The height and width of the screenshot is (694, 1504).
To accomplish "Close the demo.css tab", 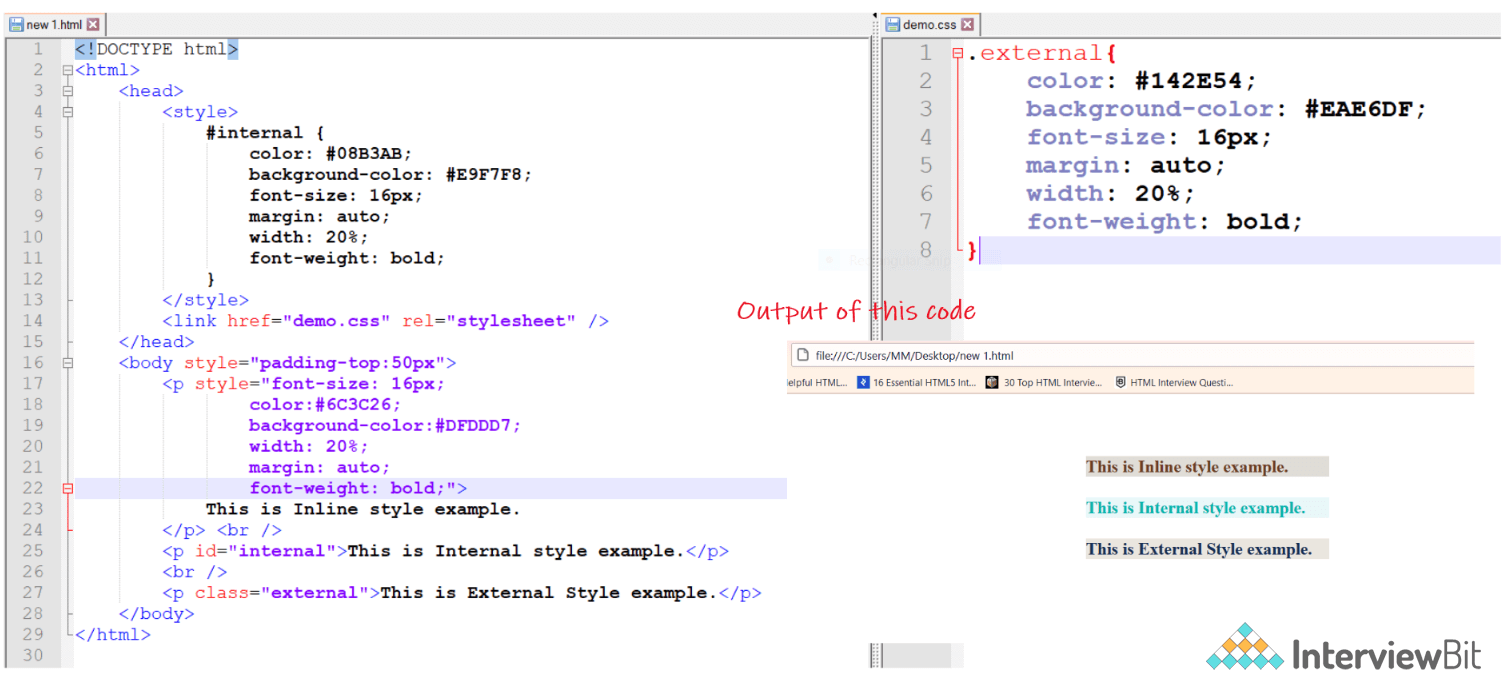I will tap(968, 24).
